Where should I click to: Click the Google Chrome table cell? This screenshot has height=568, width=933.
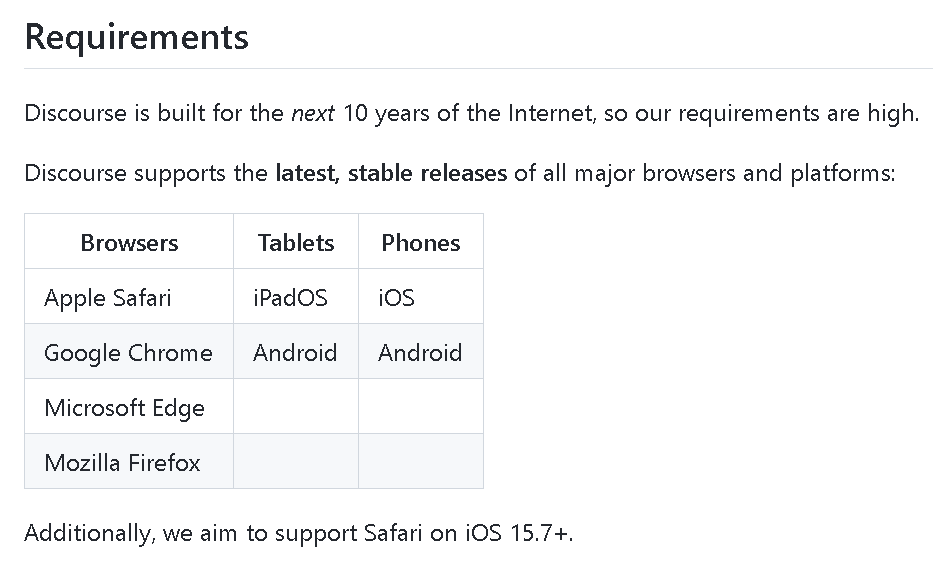click(129, 352)
